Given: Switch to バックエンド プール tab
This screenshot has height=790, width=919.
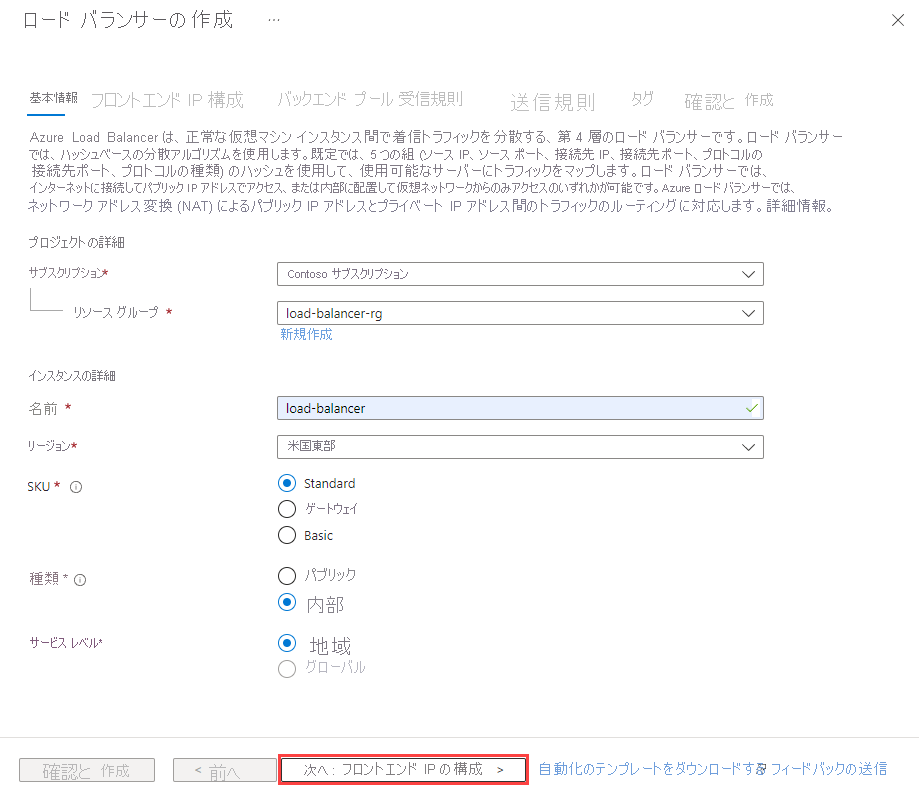Looking at the screenshot, I should (335, 99).
